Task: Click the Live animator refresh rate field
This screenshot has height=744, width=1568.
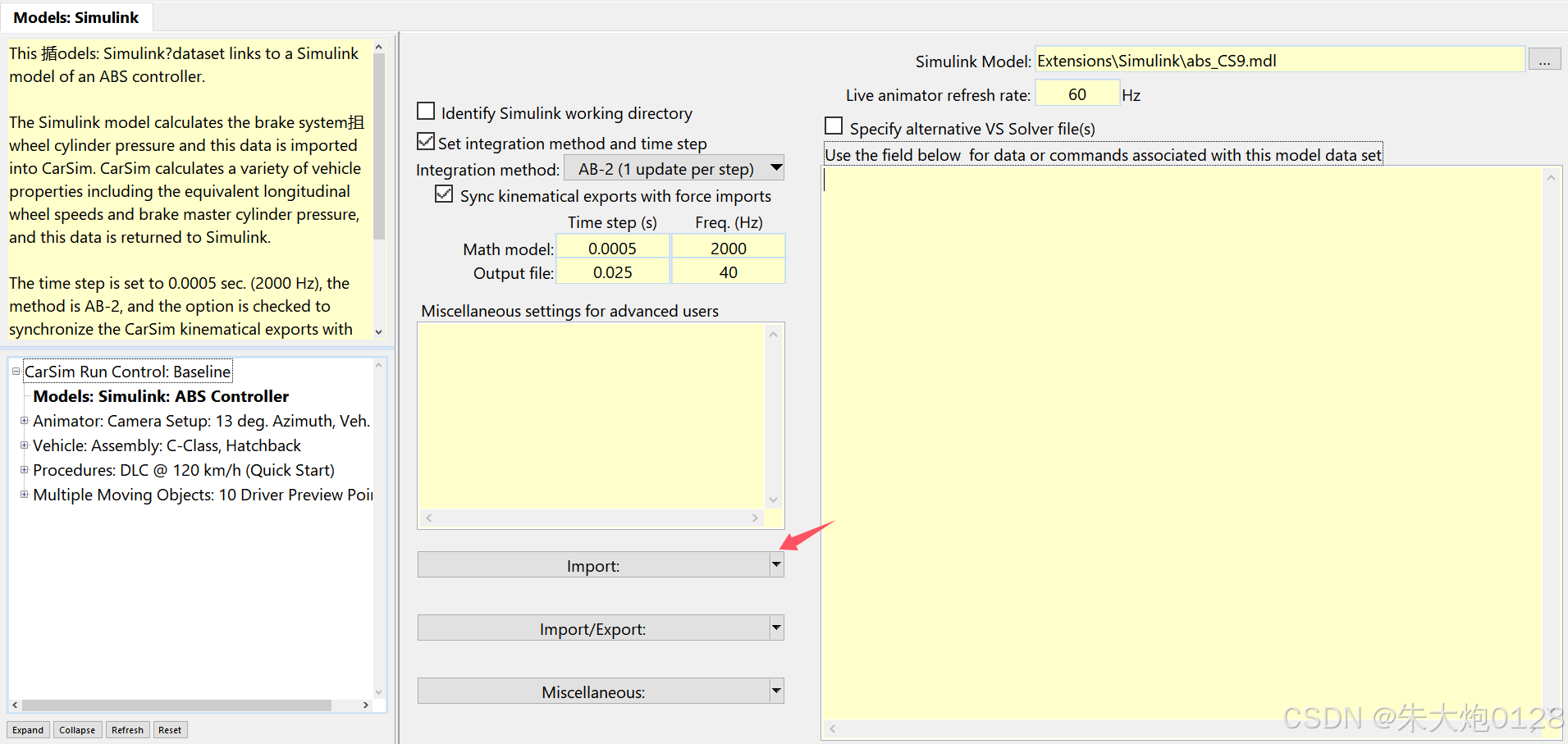Action: [x=1077, y=94]
